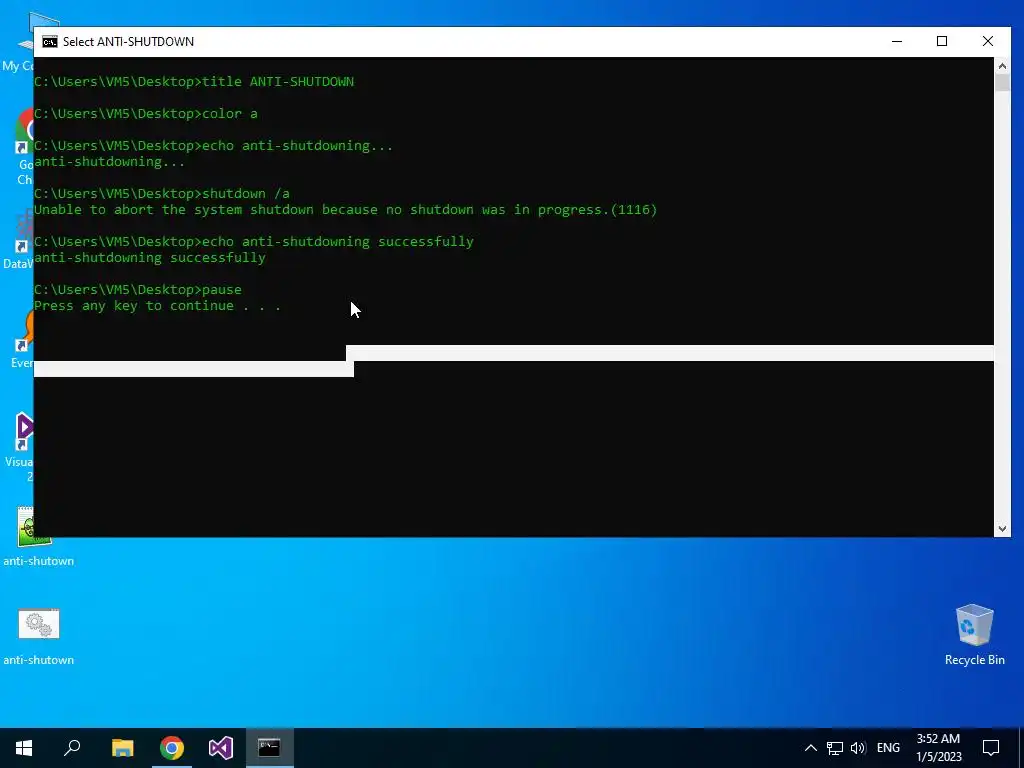1024x768 pixels.
Task: Open clock and calendar flyout
Action: click(938, 748)
